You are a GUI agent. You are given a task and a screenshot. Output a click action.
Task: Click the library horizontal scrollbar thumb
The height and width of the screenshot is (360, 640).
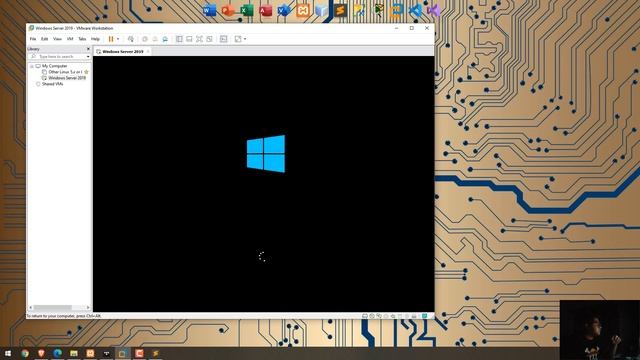53,307
